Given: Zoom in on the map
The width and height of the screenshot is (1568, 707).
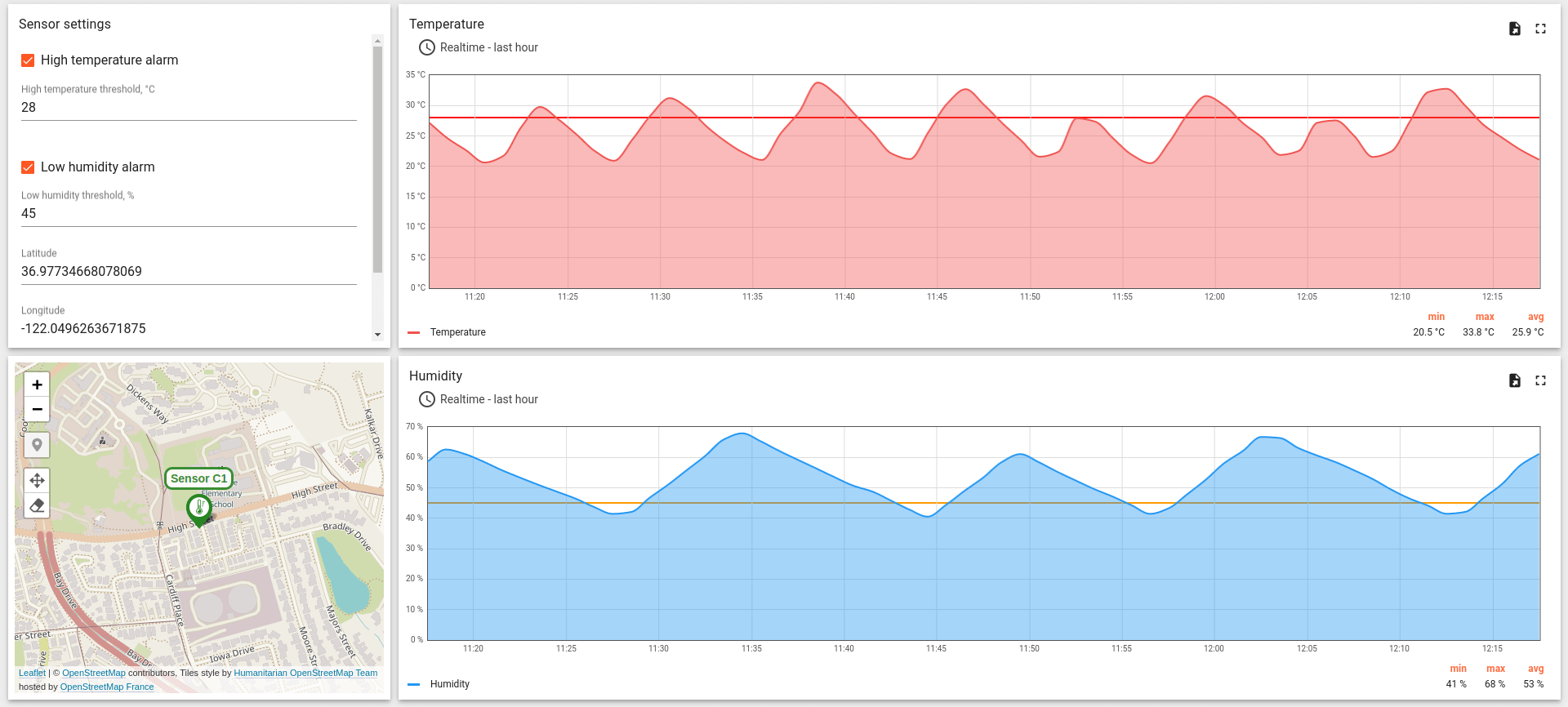Looking at the screenshot, I should point(37,385).
